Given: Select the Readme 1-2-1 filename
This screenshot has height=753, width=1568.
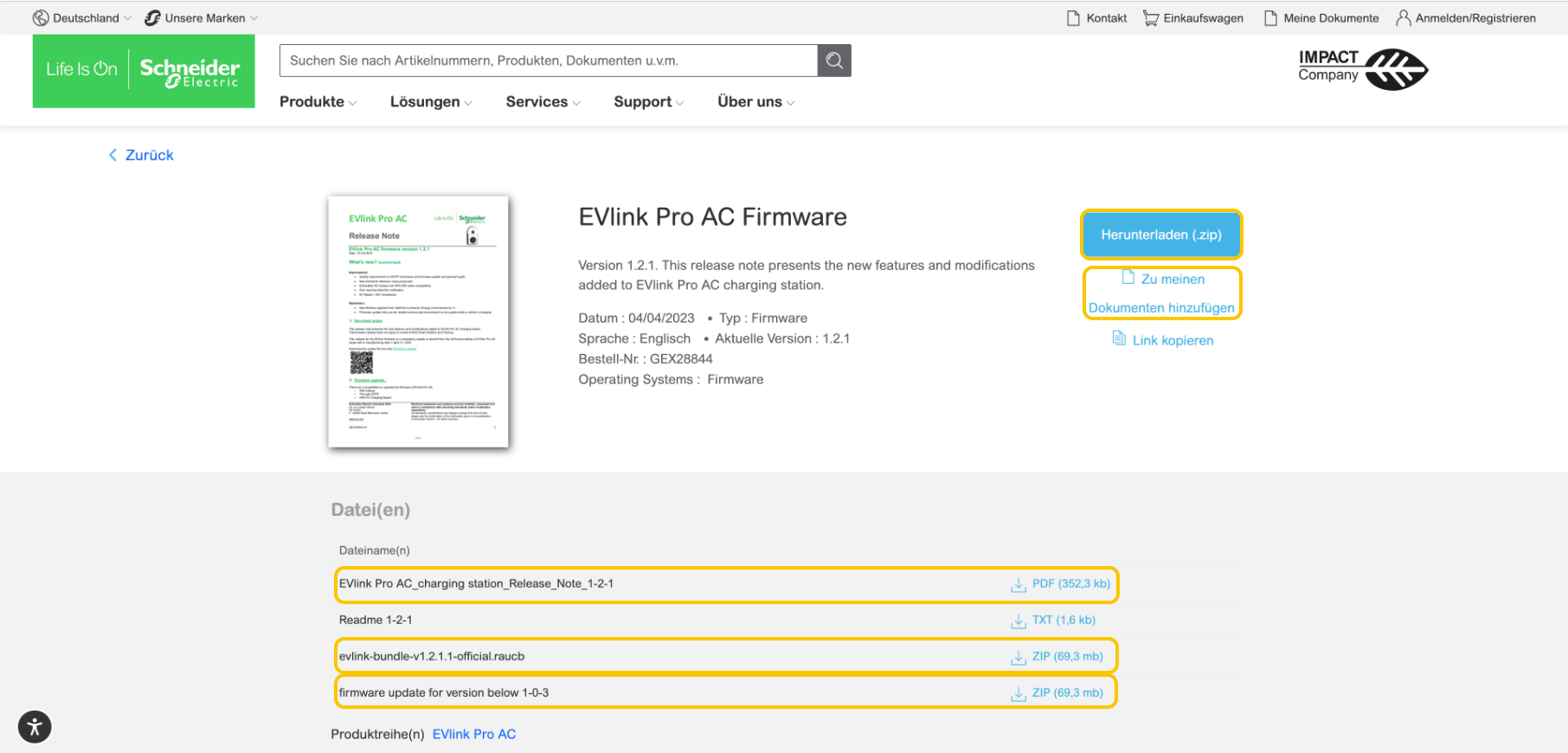Looking at the screenshot, I should 376,621.
